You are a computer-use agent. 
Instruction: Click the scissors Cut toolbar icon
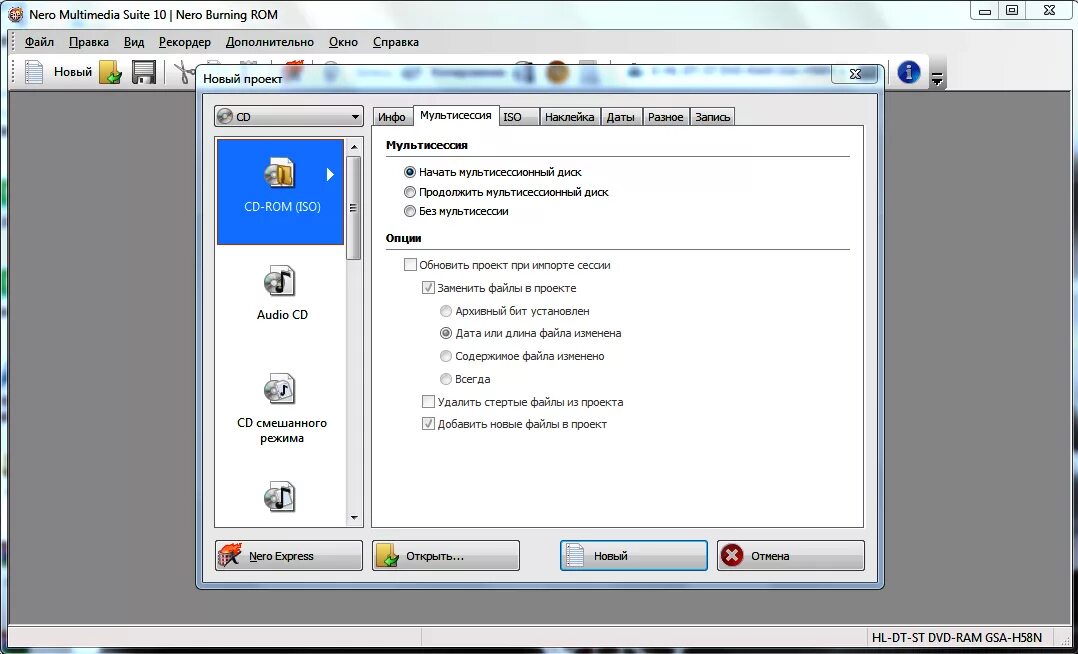(184, 72)
